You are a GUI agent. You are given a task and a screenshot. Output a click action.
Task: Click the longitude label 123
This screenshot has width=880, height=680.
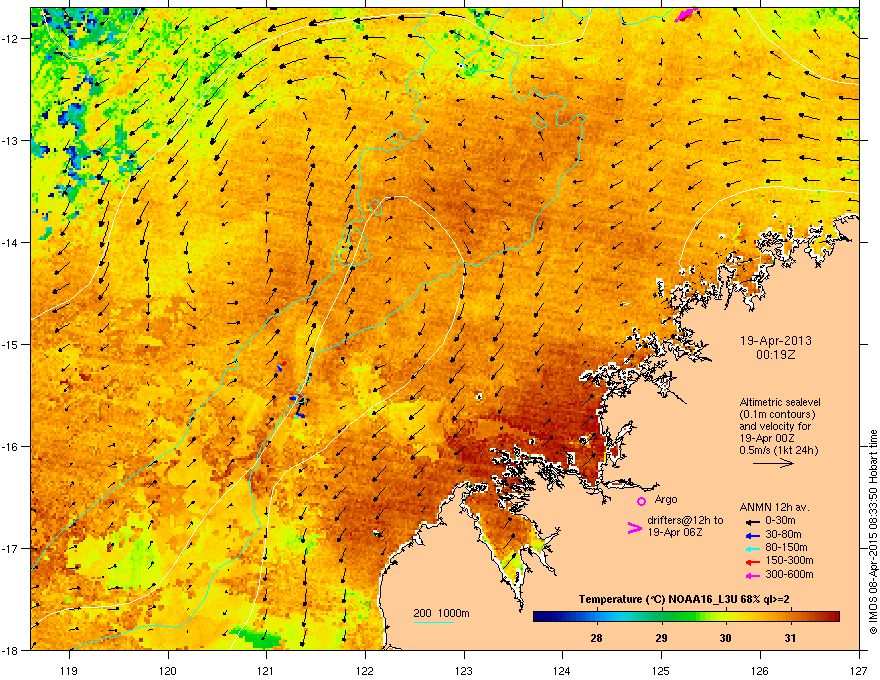464,670
